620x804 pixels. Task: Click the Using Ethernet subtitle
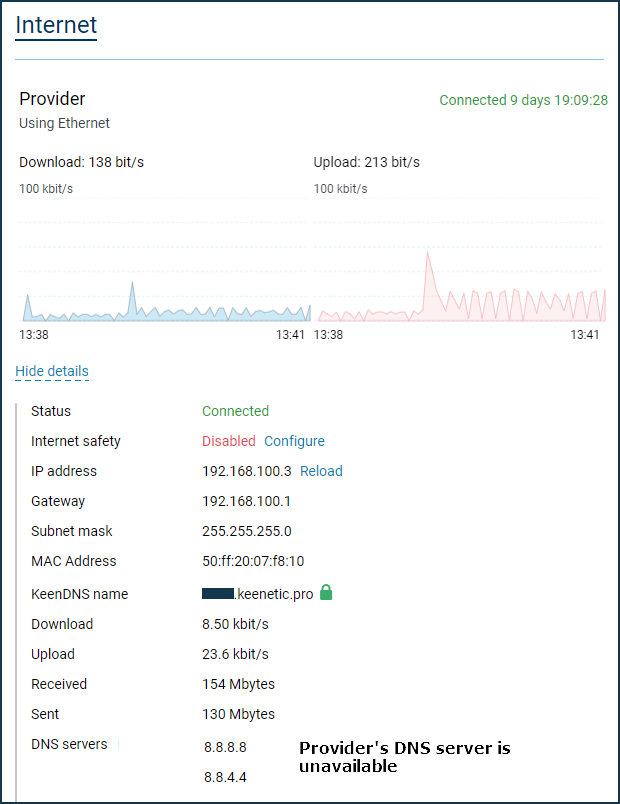[65, 123]
